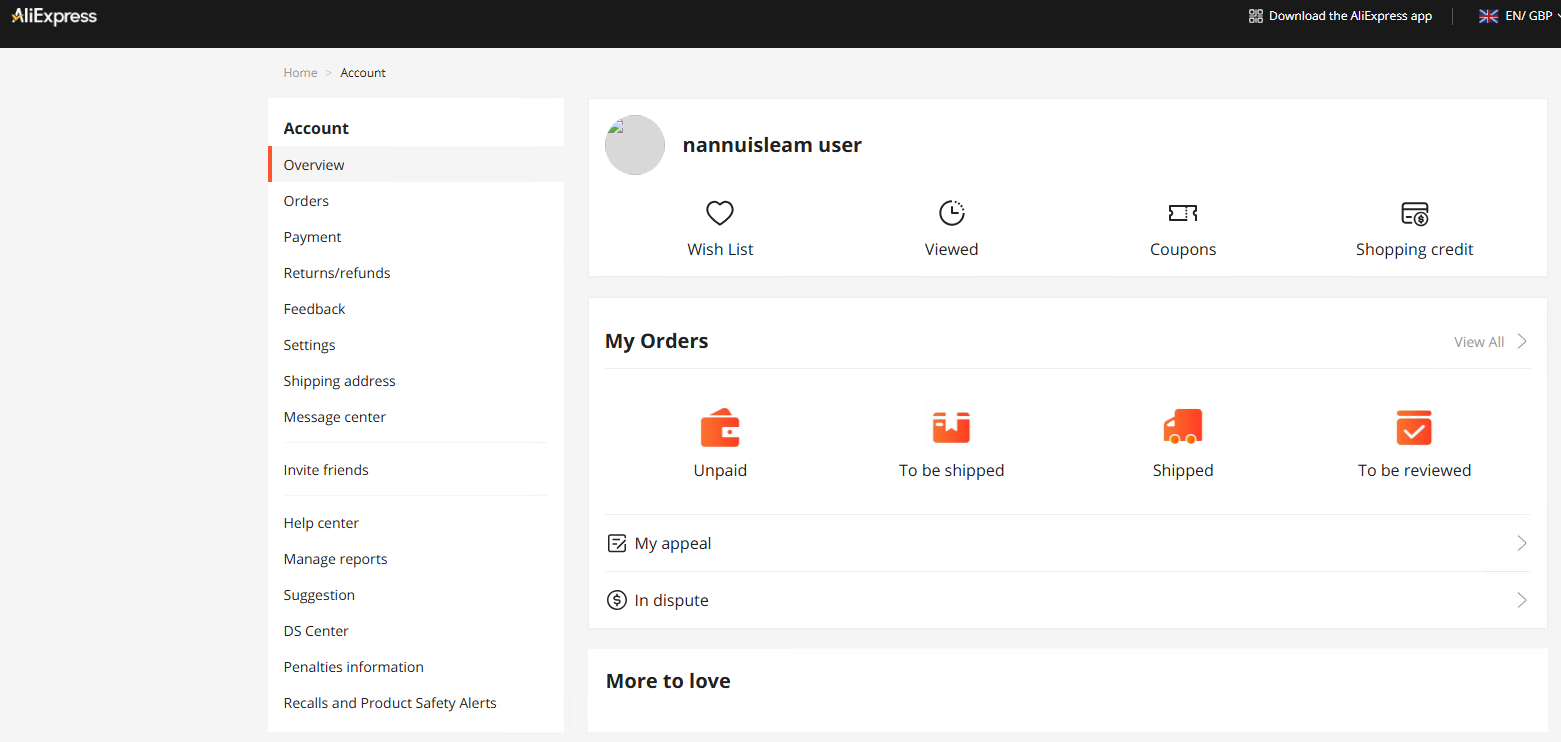Image resolution: width=1561 pixels, height=742 pixels.
Task: Open the EN/GBP language currency dropdown
Action: 1518,16
